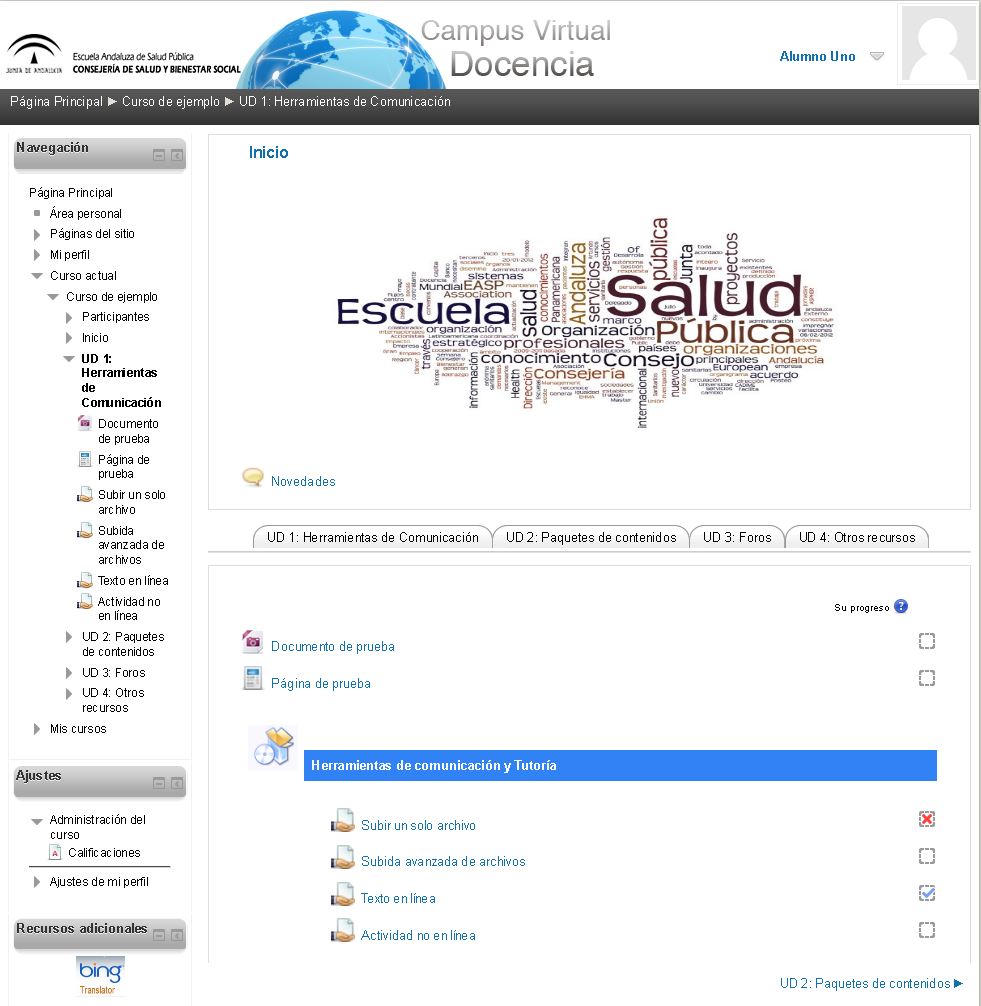Screen dimensions: 981x1006
Task: Collapse the Navegación block using minus icon
Action: pyautogui.click(x=159, y=156)
